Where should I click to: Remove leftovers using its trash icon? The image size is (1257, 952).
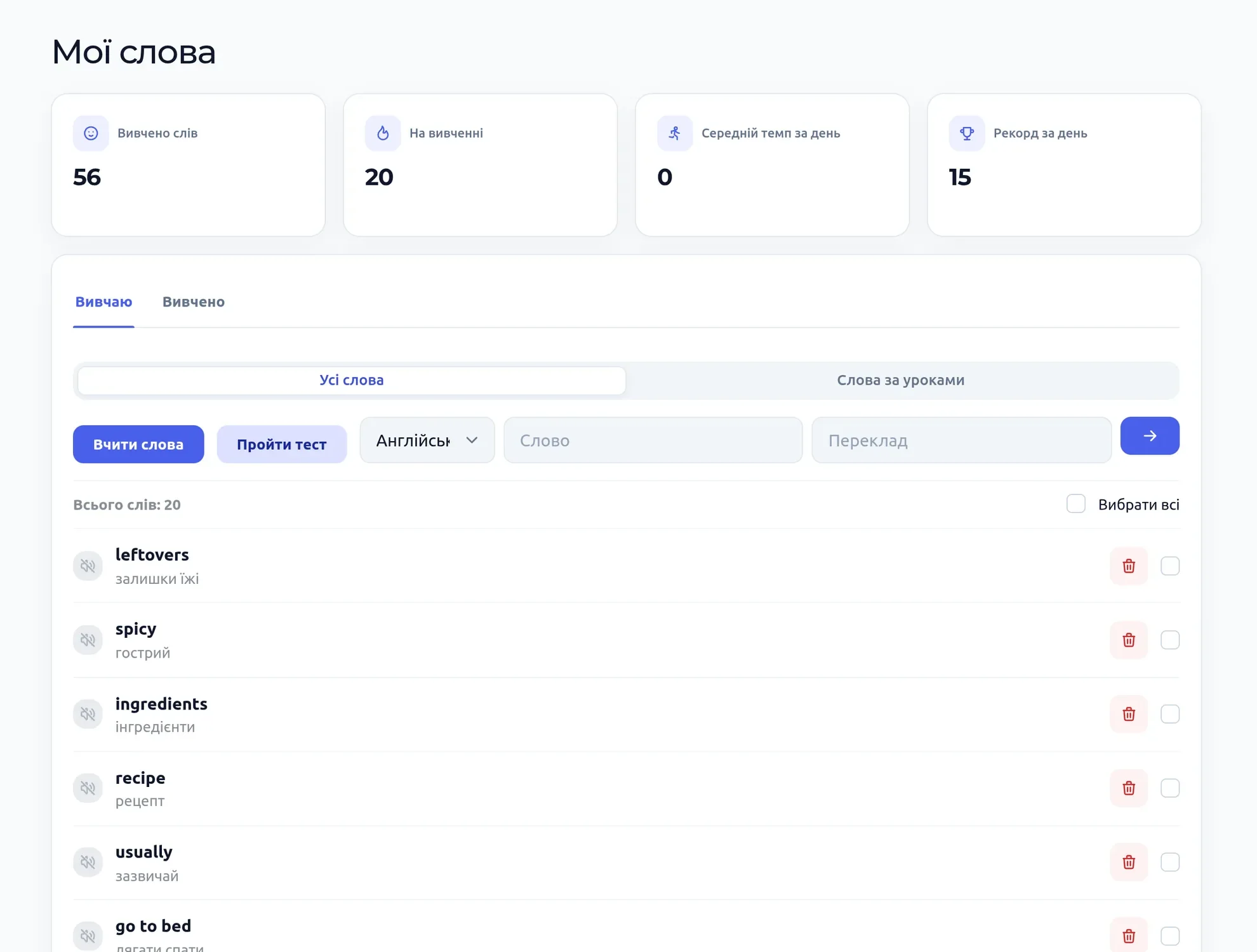(1128, 565)
